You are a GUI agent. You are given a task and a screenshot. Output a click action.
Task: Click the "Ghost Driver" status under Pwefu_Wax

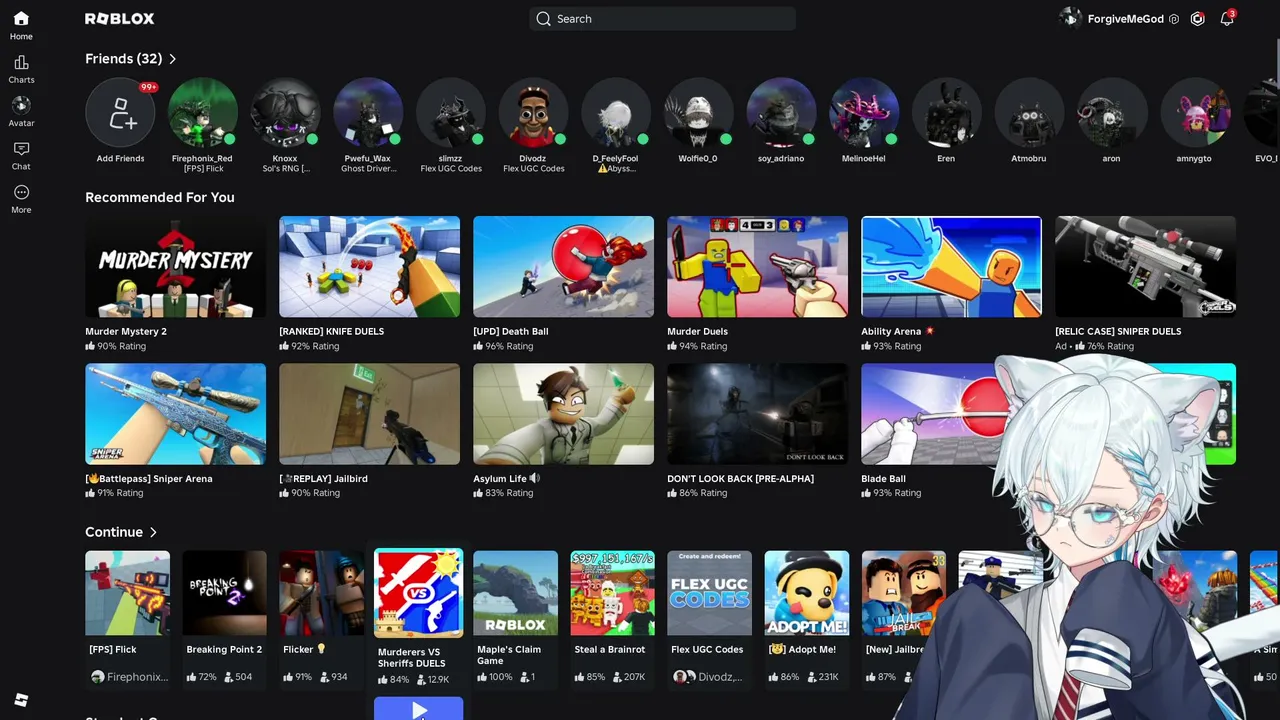point(368,169)
